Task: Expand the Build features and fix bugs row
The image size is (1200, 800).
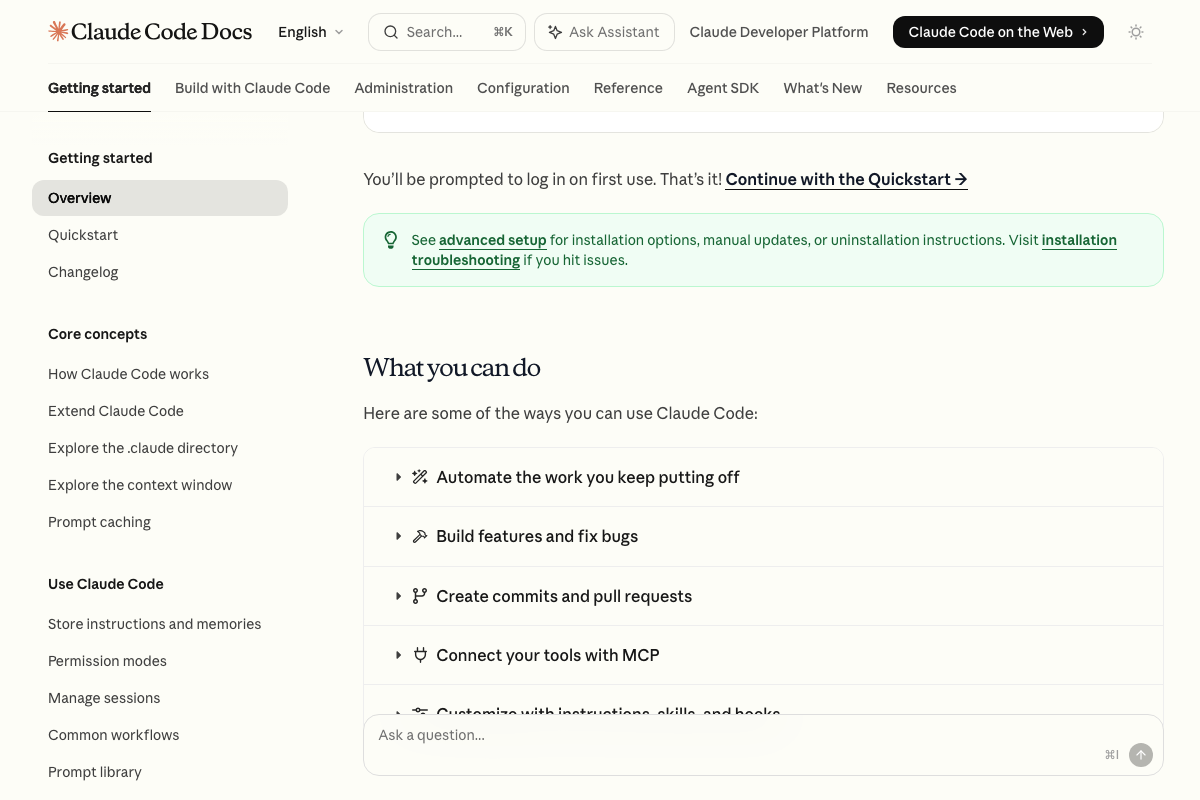Action: pos(763,536)
